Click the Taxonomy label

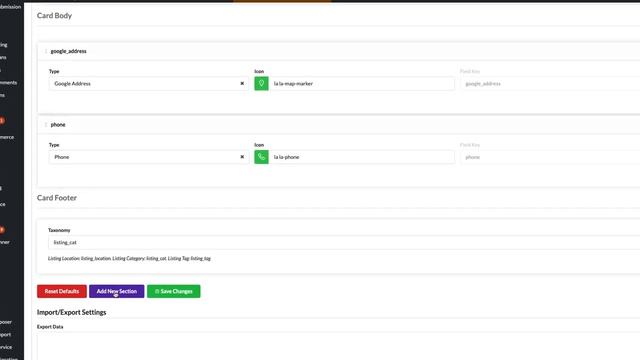[x=59, y=230]
